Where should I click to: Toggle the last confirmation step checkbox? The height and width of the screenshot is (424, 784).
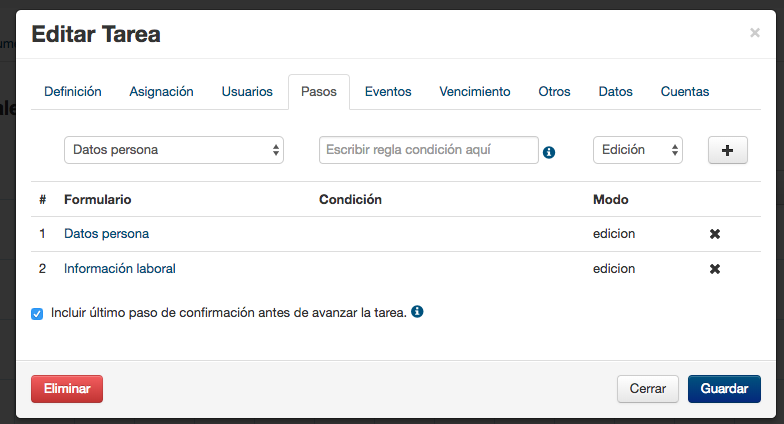tap(37, 314)
